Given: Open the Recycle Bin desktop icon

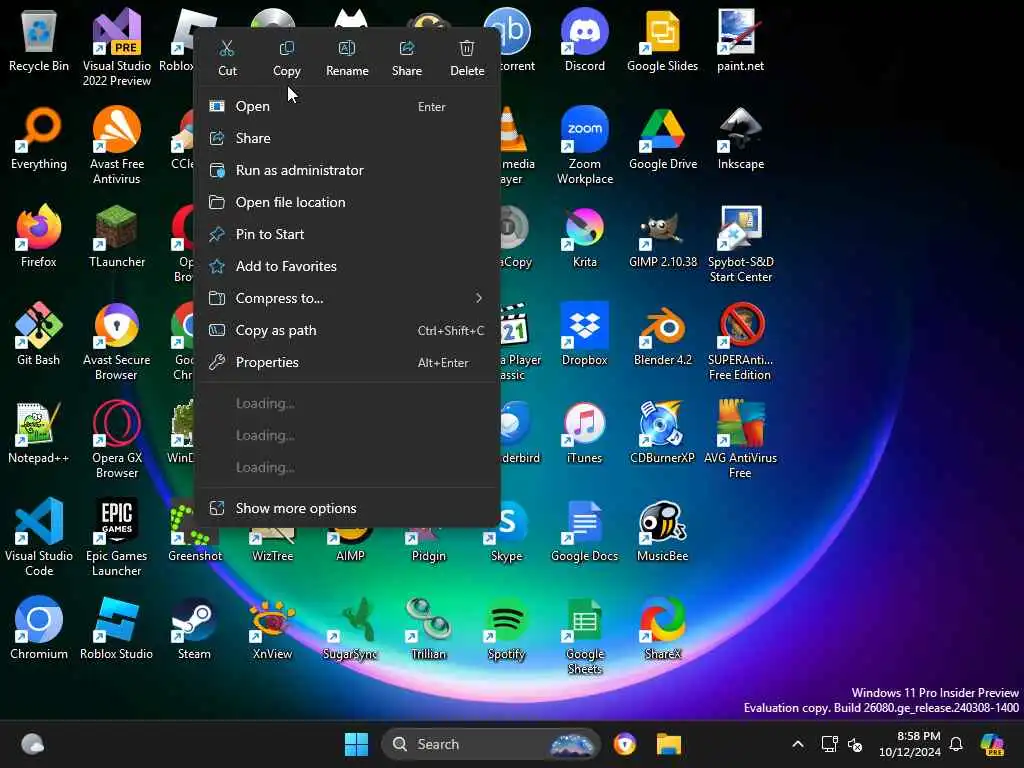Looking at the screenshot, I should pyautogui.click(x=39, y=40).
